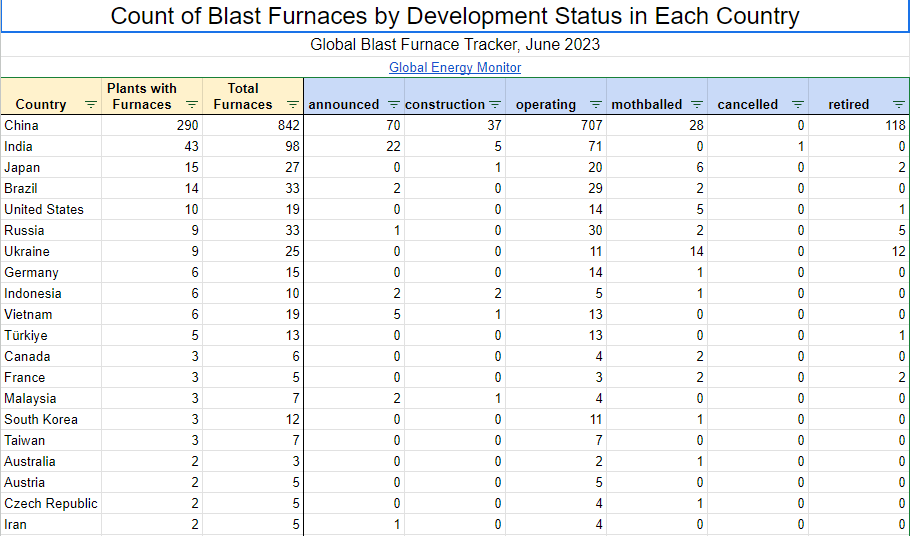
Task: Click Germany's total furnaces value 15
Action: pyautogui.click(x=292, y=272)
